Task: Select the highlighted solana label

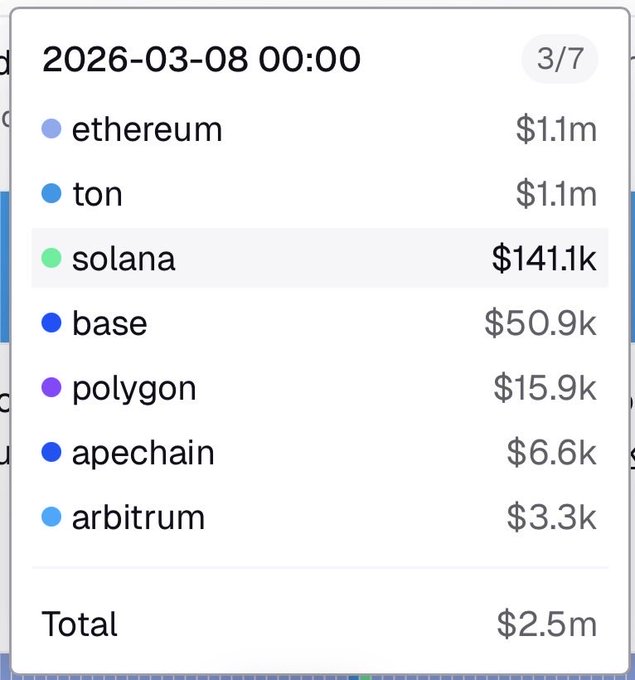Action: pyautogui.click(x=123, y=259)
